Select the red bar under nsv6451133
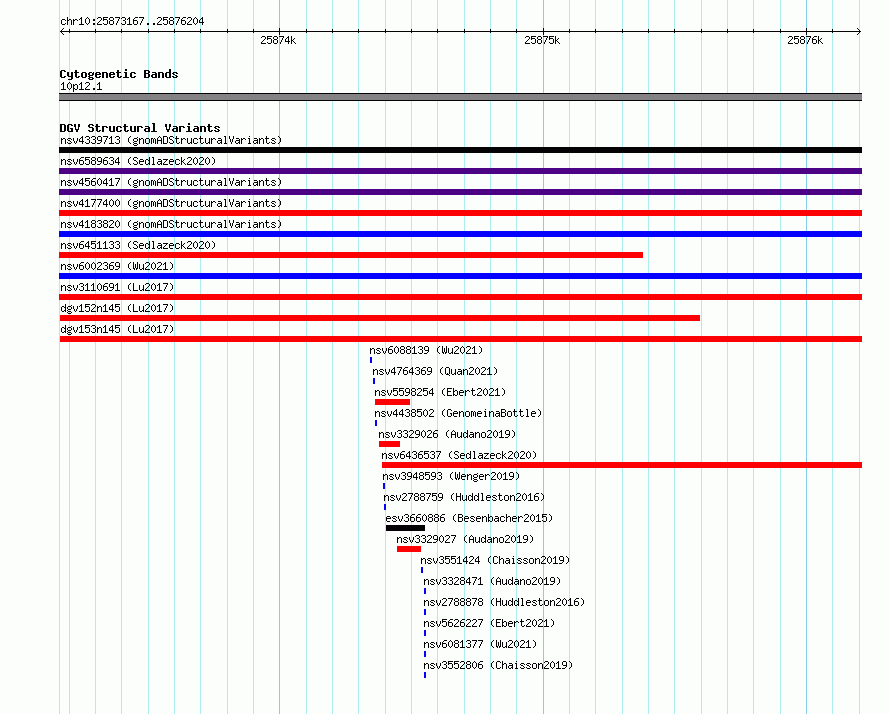Screen dimensions: 890x714 point(351,255)
